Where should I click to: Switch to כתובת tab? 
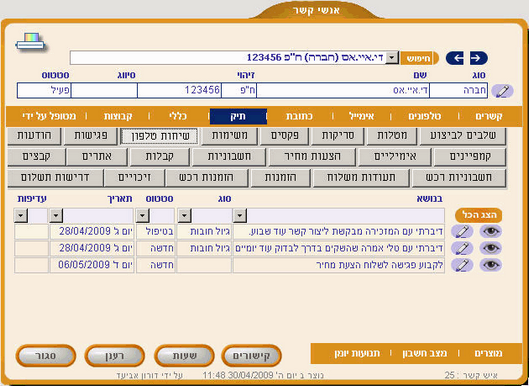click(x=299, y=116)
